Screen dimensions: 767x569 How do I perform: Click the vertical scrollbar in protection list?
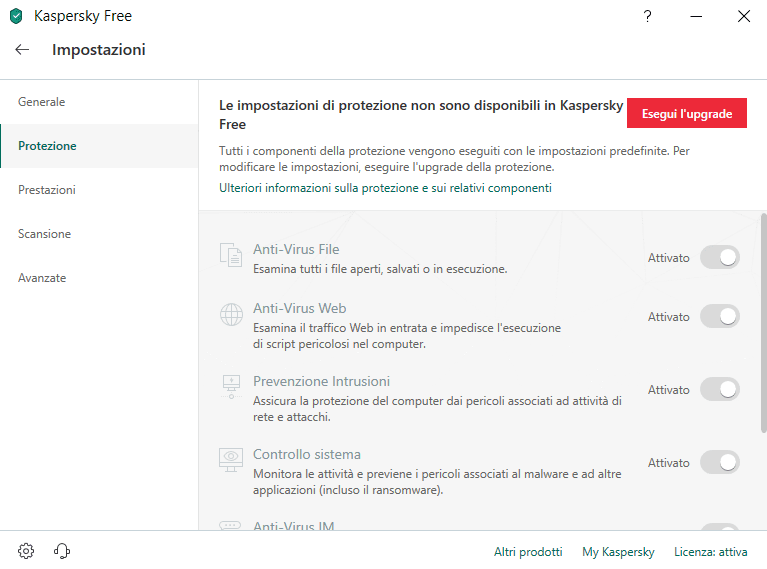pyautogui.click(x=763, y=321)
